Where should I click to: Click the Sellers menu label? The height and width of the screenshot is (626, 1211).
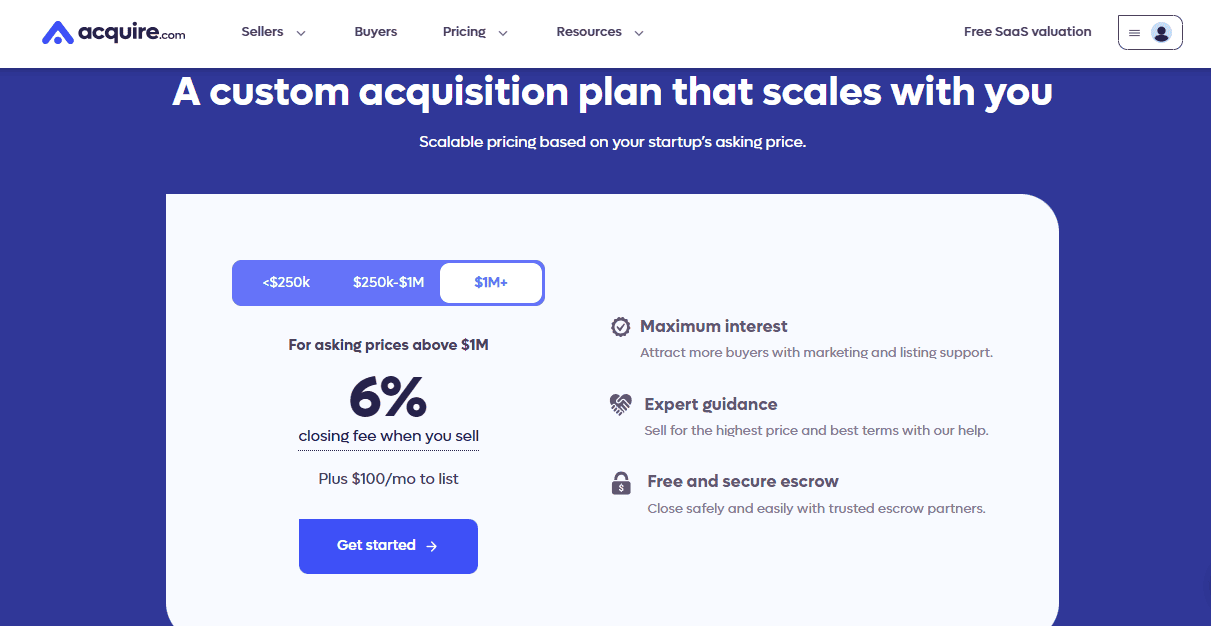tap(262, 32)
